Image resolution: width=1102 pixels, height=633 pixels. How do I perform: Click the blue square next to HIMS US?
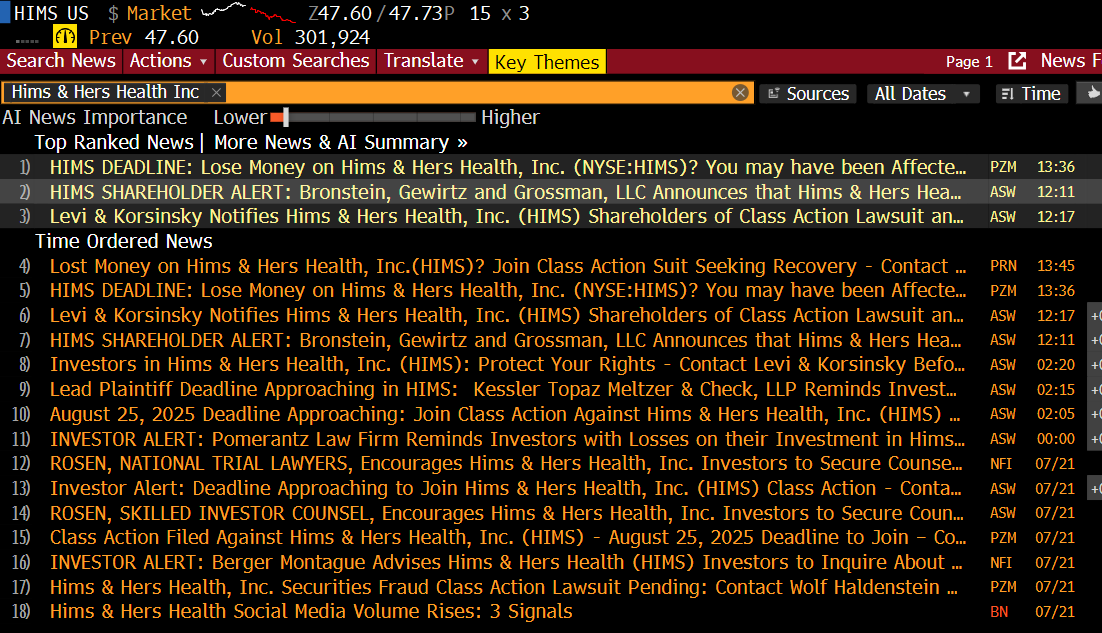[5, 13]
